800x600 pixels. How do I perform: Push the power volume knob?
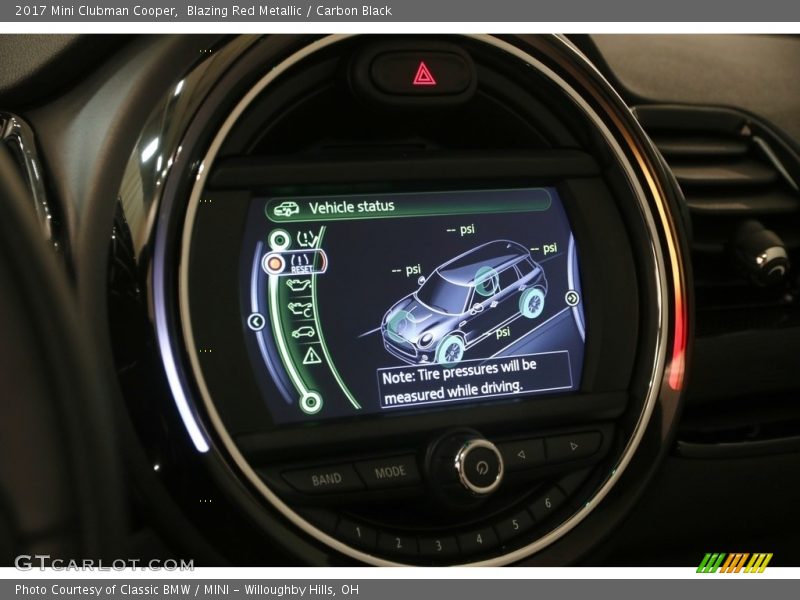[480, 466]
